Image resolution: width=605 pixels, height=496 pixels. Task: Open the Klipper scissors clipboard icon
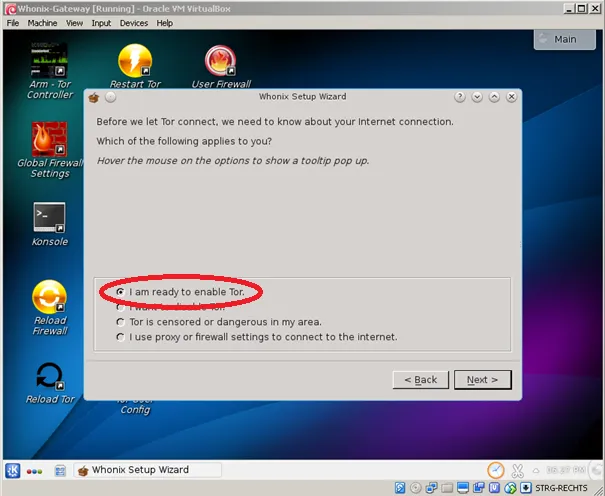coord(517,471)
